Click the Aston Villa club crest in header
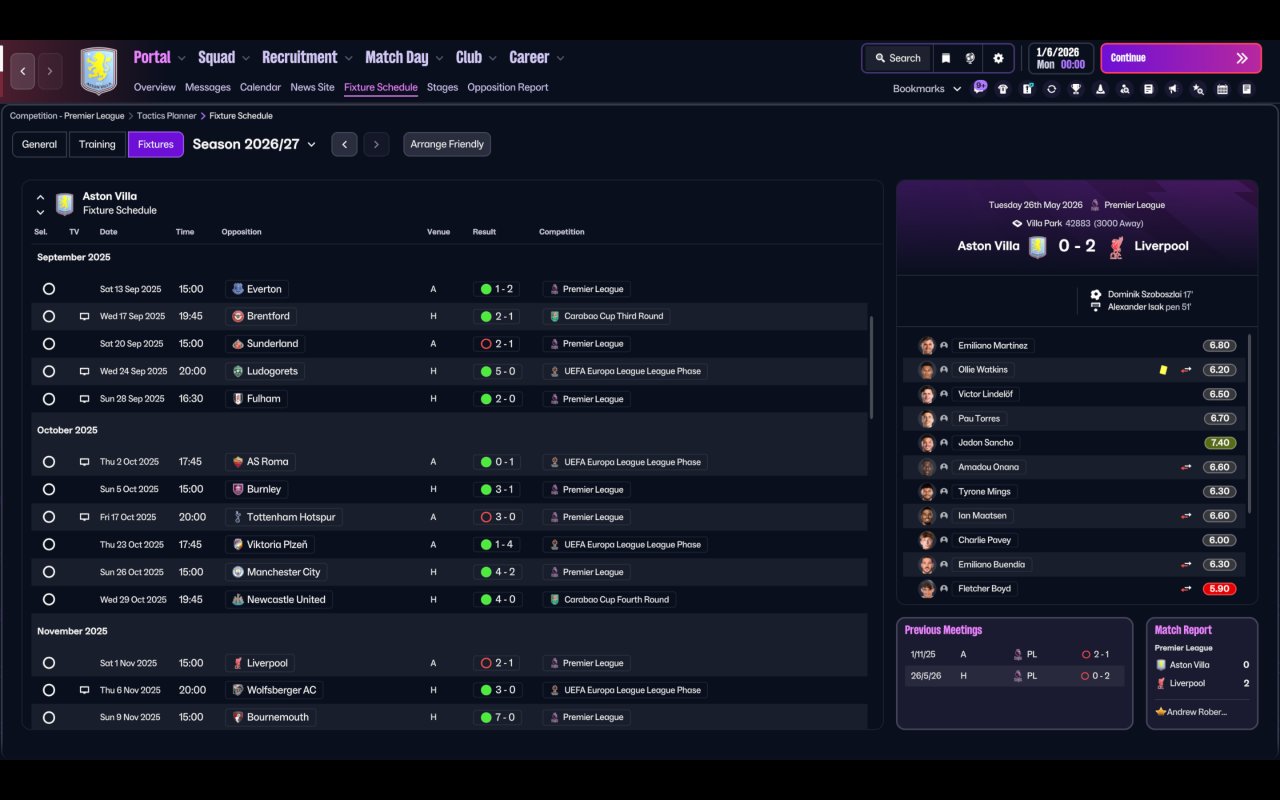The width and height of the screenshot is (1280, 800). tap(99, 71)
